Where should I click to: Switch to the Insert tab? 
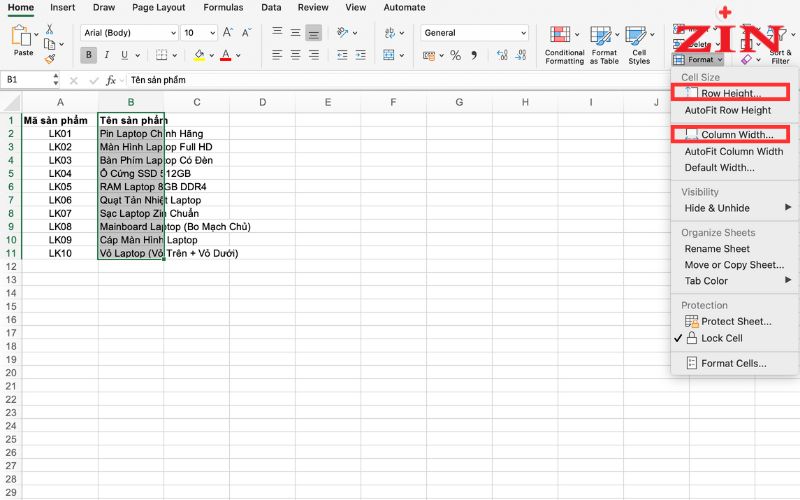[x=63, y=8]
